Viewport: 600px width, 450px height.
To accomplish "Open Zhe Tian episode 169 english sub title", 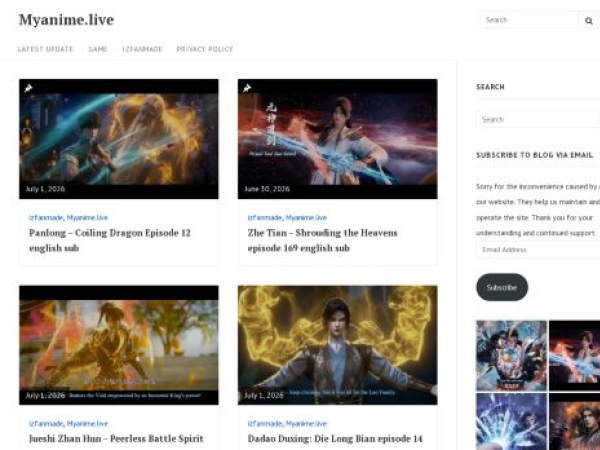I will click(x=323, y=240).
